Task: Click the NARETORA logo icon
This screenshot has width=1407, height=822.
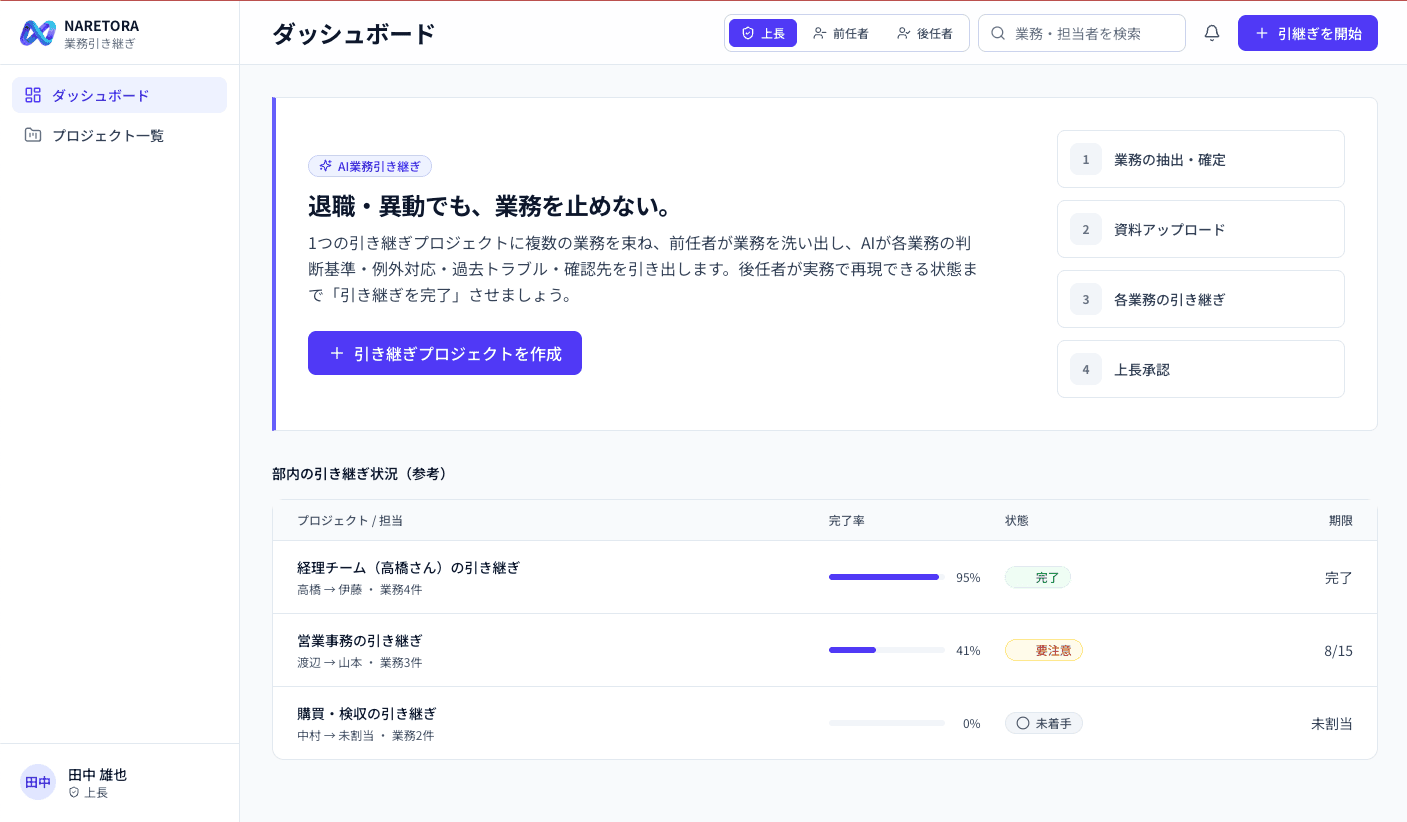Action: 38,33
